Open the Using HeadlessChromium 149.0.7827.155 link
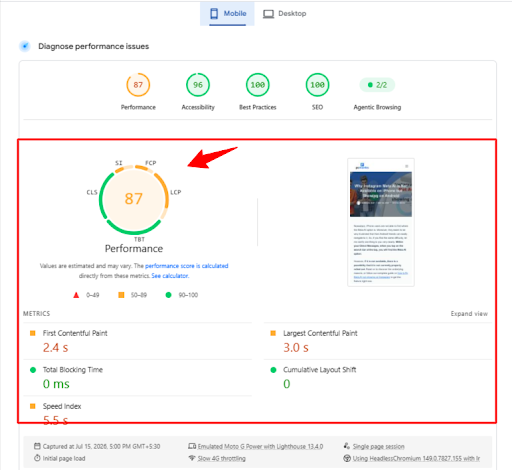512x470 pixels. point(416,458)
